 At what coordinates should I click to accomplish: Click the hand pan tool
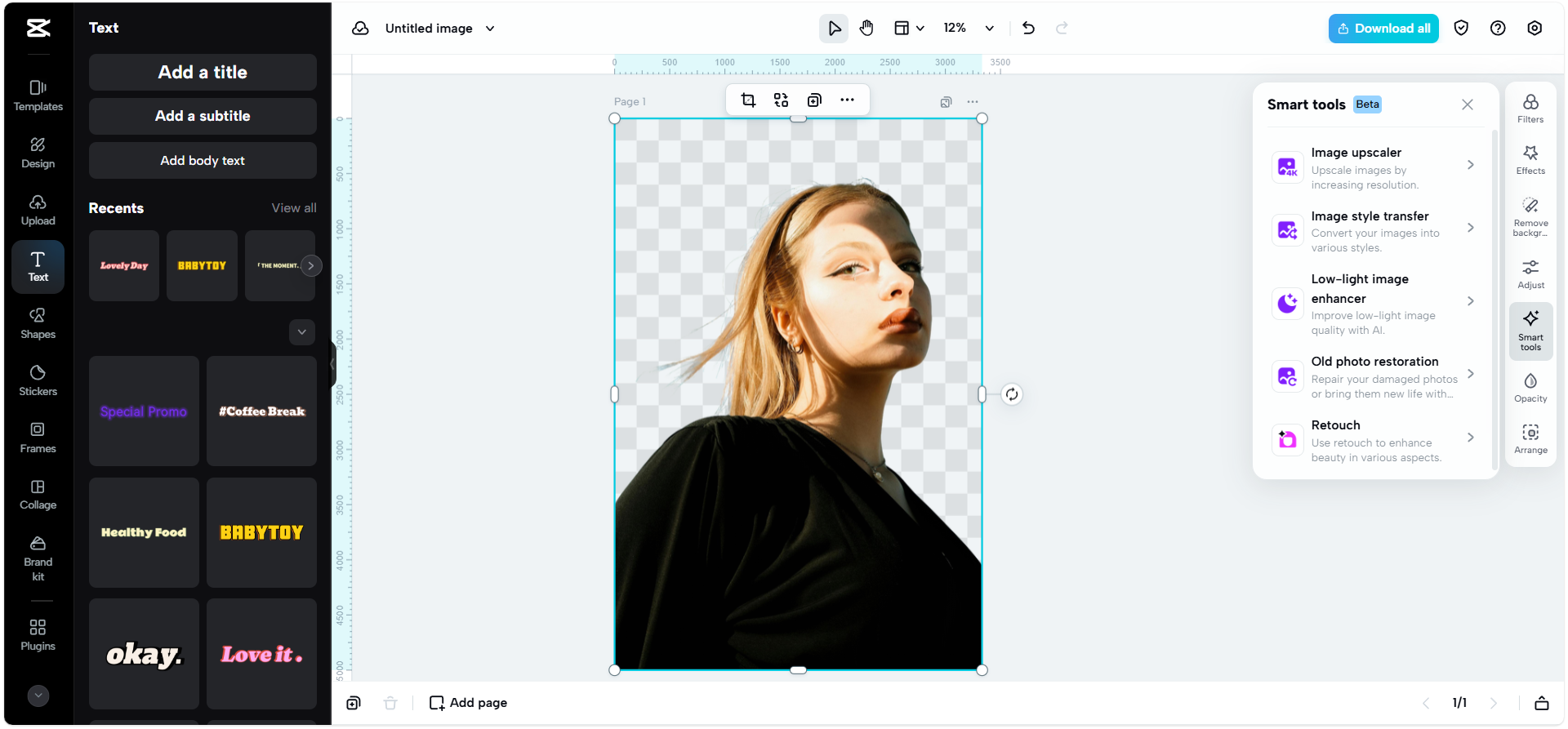(866, 29)
